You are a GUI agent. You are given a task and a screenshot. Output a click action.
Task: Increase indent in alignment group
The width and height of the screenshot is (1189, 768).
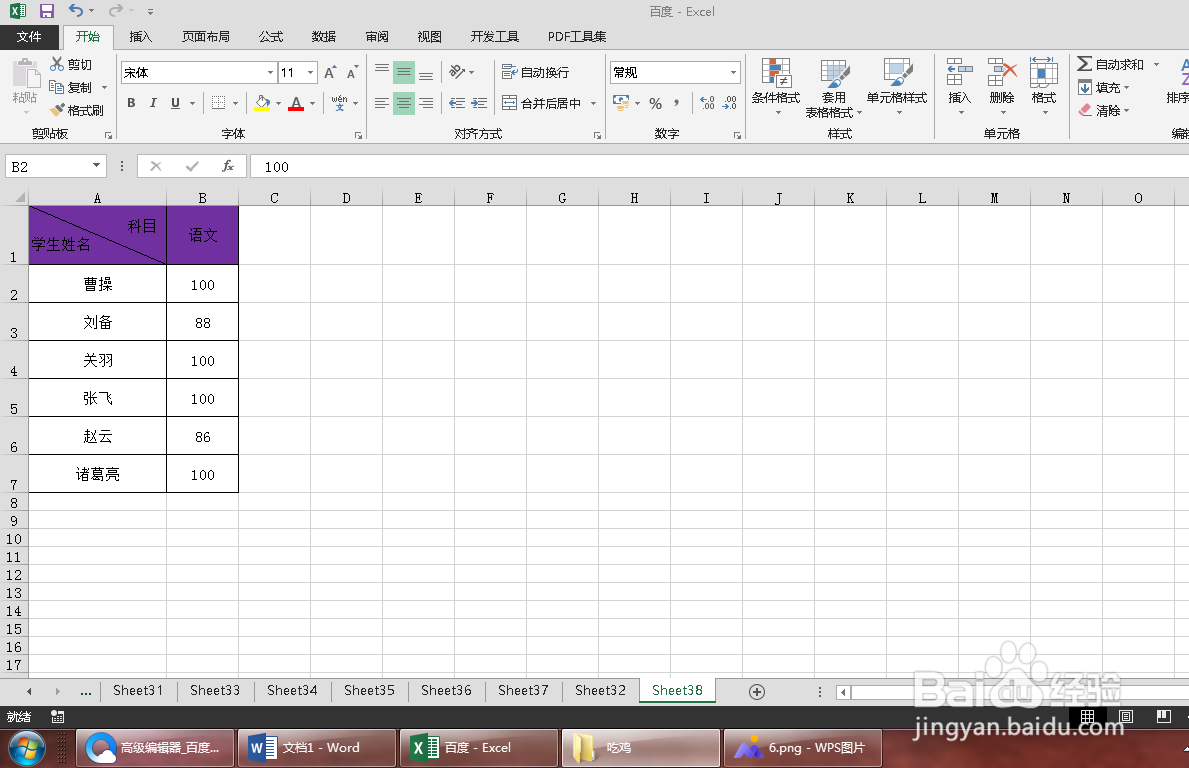479,102
